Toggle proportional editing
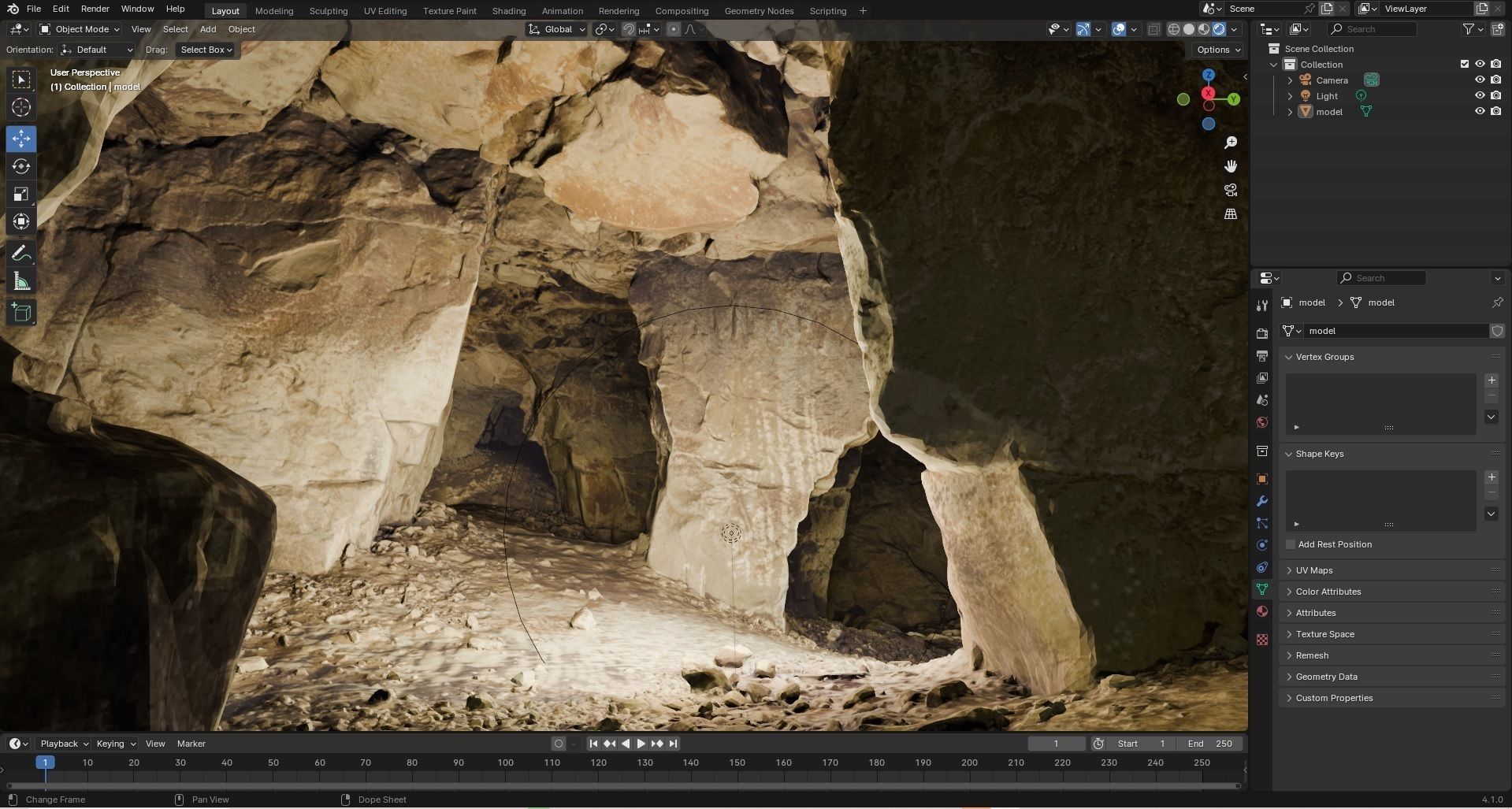The height and width of the screenshot is (809, 1512). click(x=674, y=29)
